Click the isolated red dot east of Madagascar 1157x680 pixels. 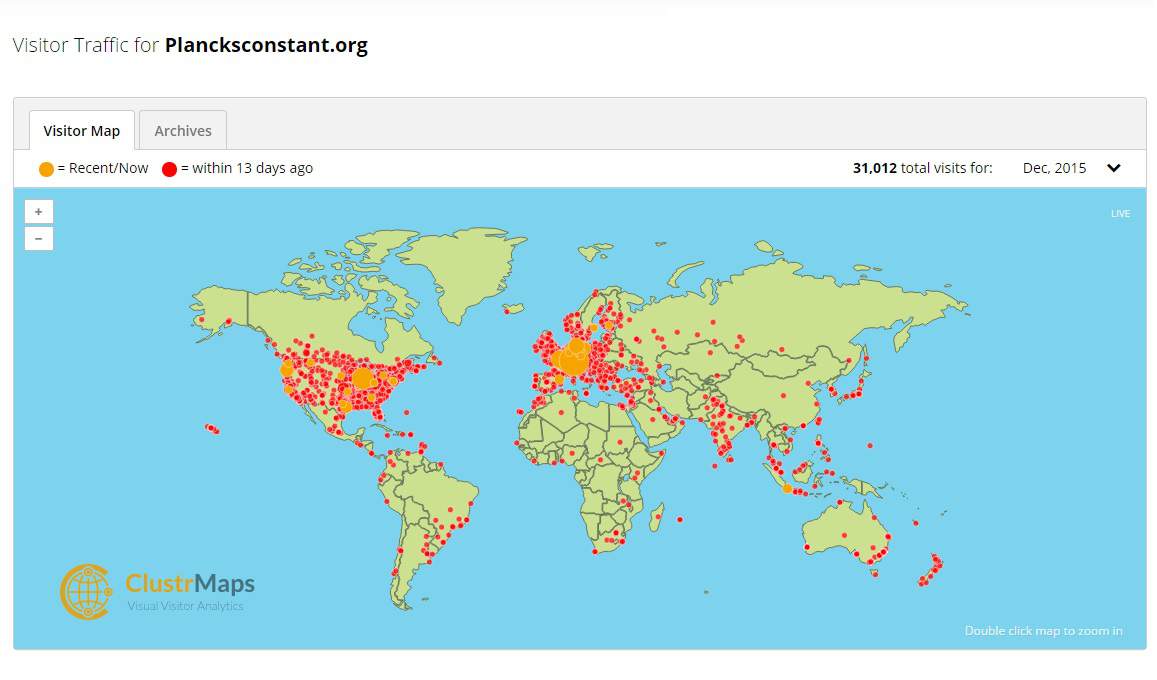tap(680, 519)
